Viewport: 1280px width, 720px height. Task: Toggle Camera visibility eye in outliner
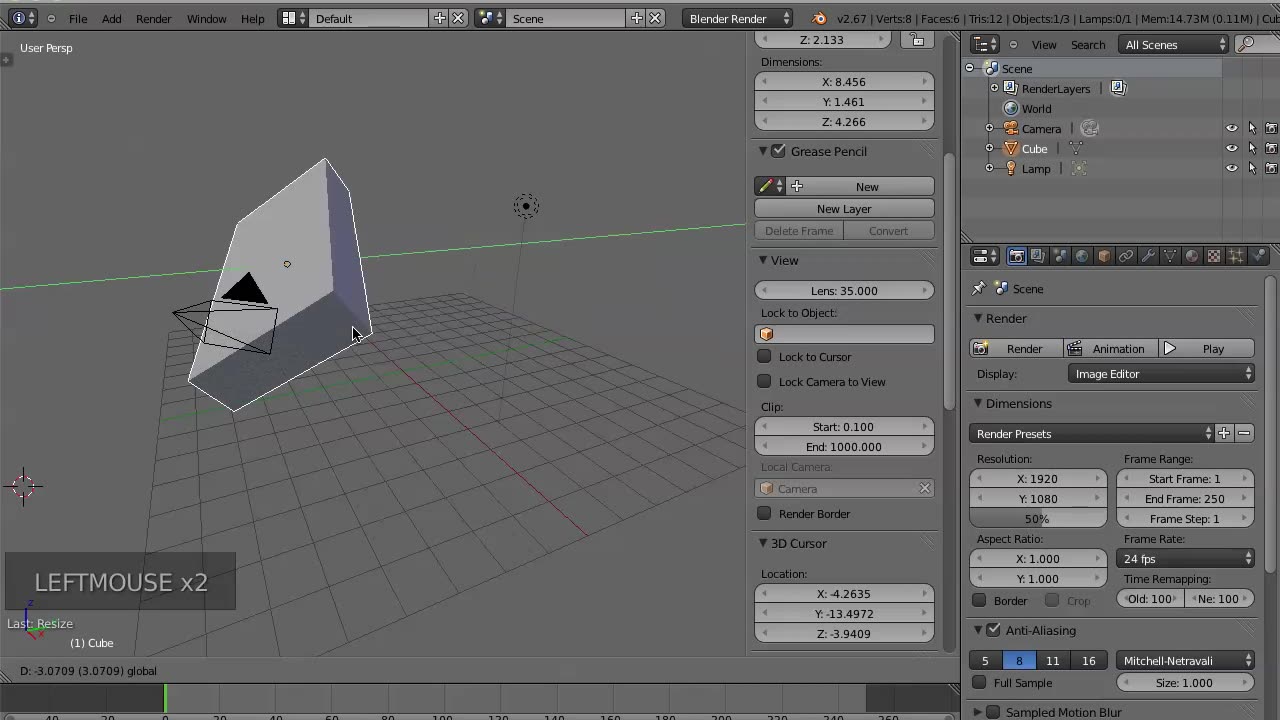pos(1232,128)
